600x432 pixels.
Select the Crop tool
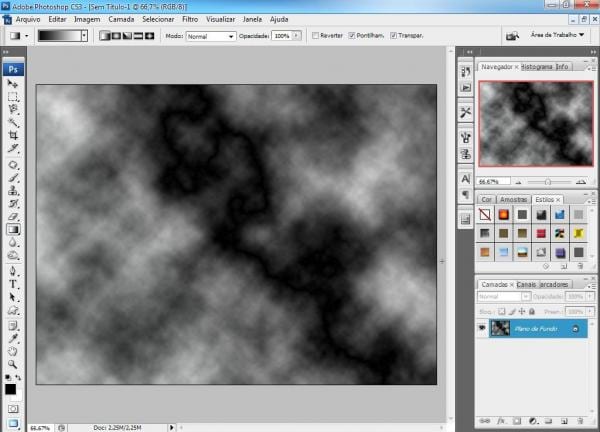[x=13, y=135]
